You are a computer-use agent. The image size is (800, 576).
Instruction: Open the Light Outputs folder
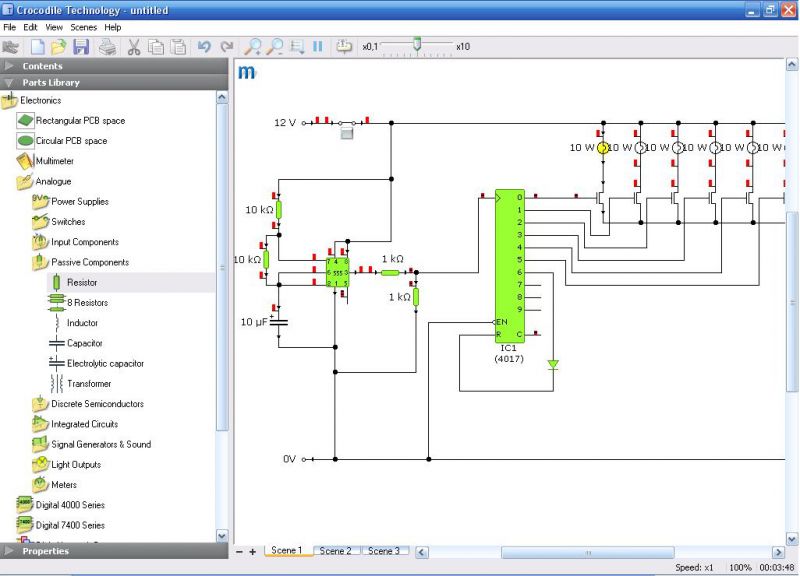pyautogui.click(x=67, y=464)
